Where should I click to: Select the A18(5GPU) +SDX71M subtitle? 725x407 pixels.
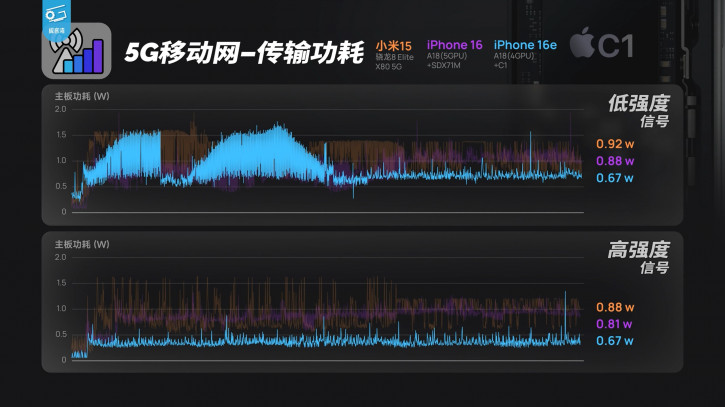pyautogui.click(x=447, y=61)
